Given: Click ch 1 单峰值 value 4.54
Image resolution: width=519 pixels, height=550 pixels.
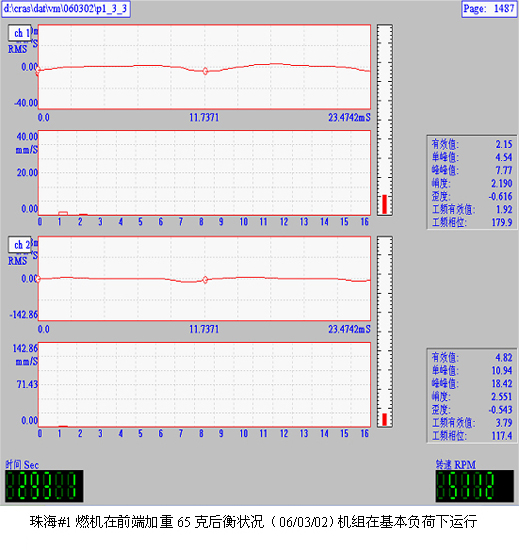Looking at the screenshot, I should tap(504, 157).
